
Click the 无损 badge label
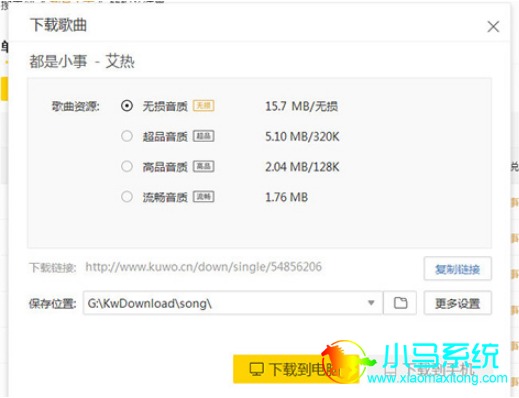click(x=204, y=106)
